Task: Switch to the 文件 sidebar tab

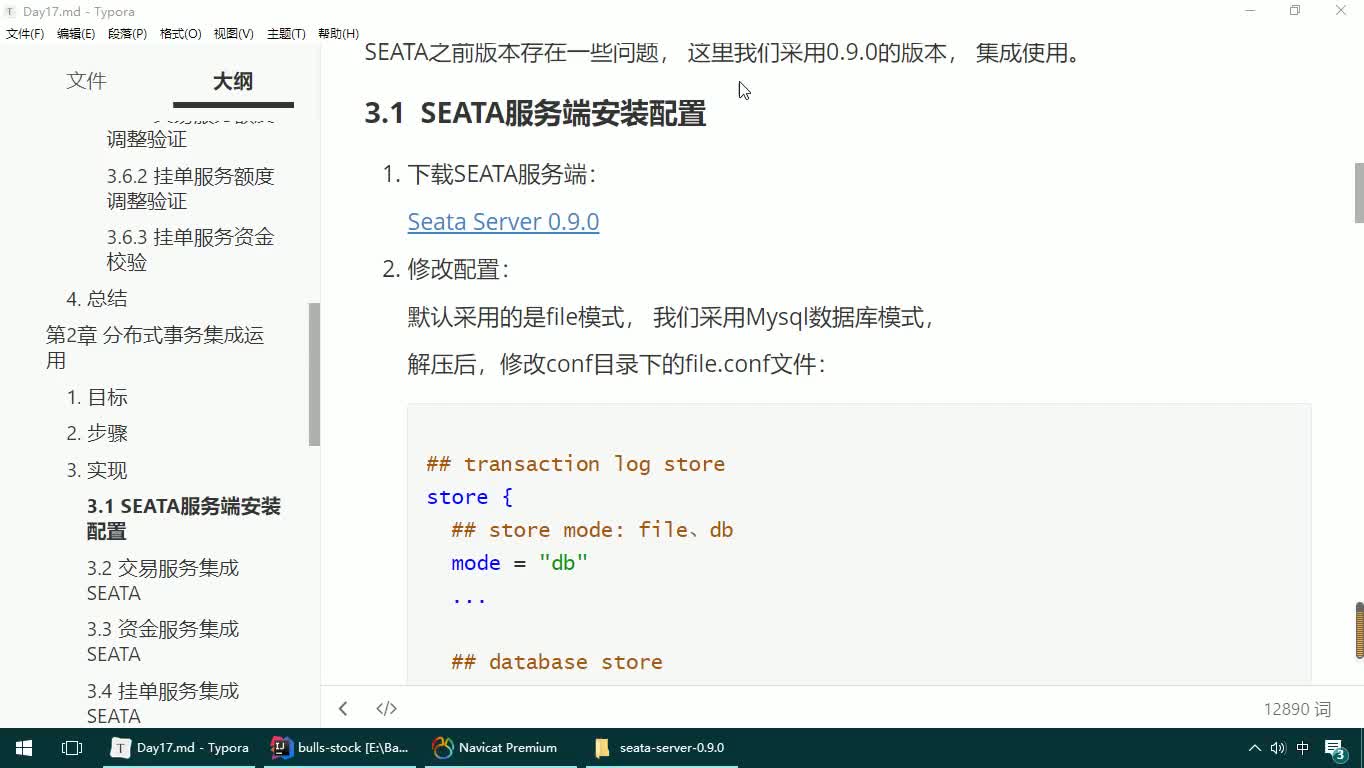Action: (86, 81)
